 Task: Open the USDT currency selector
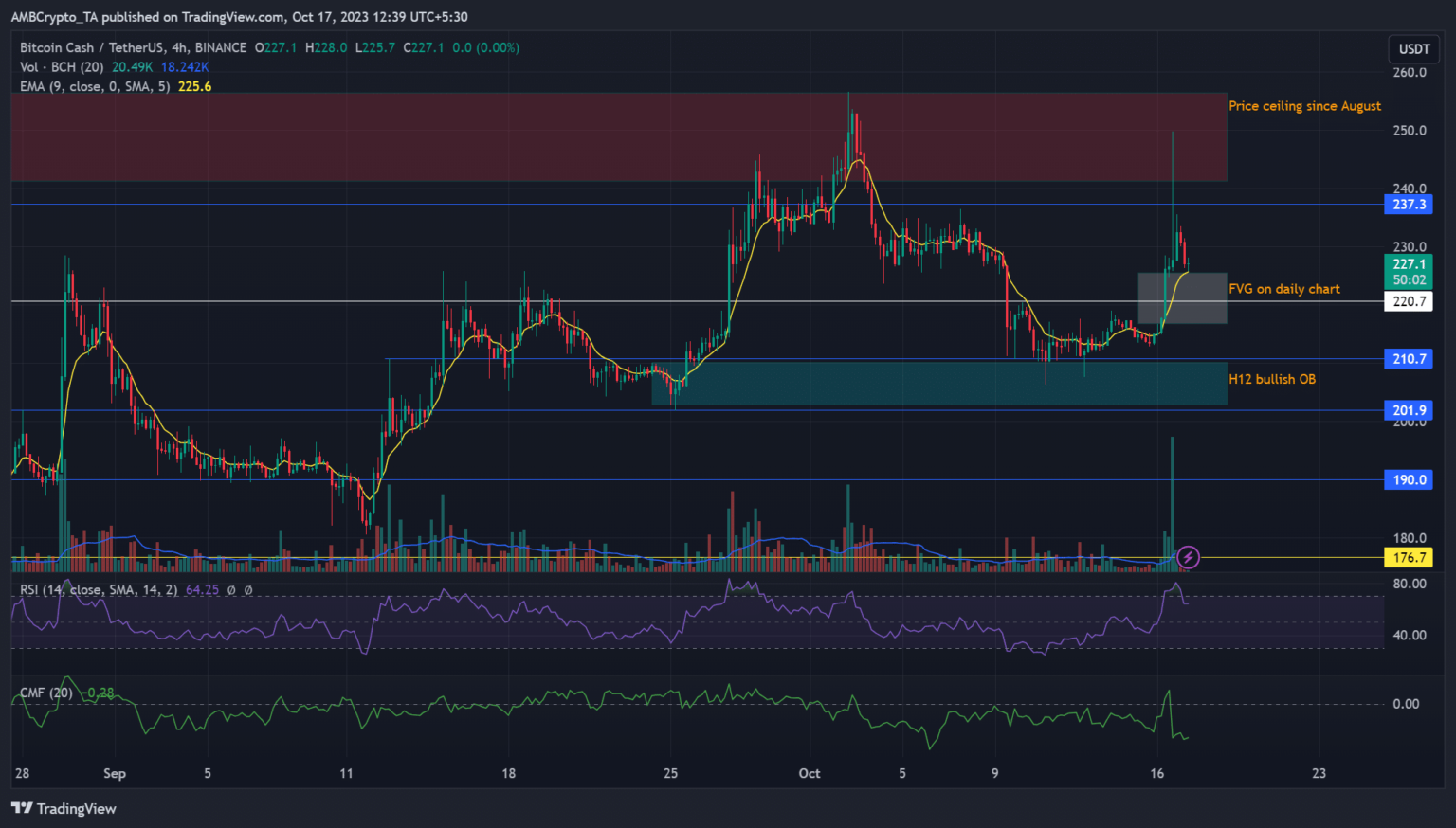click(x=1413, y=48)
